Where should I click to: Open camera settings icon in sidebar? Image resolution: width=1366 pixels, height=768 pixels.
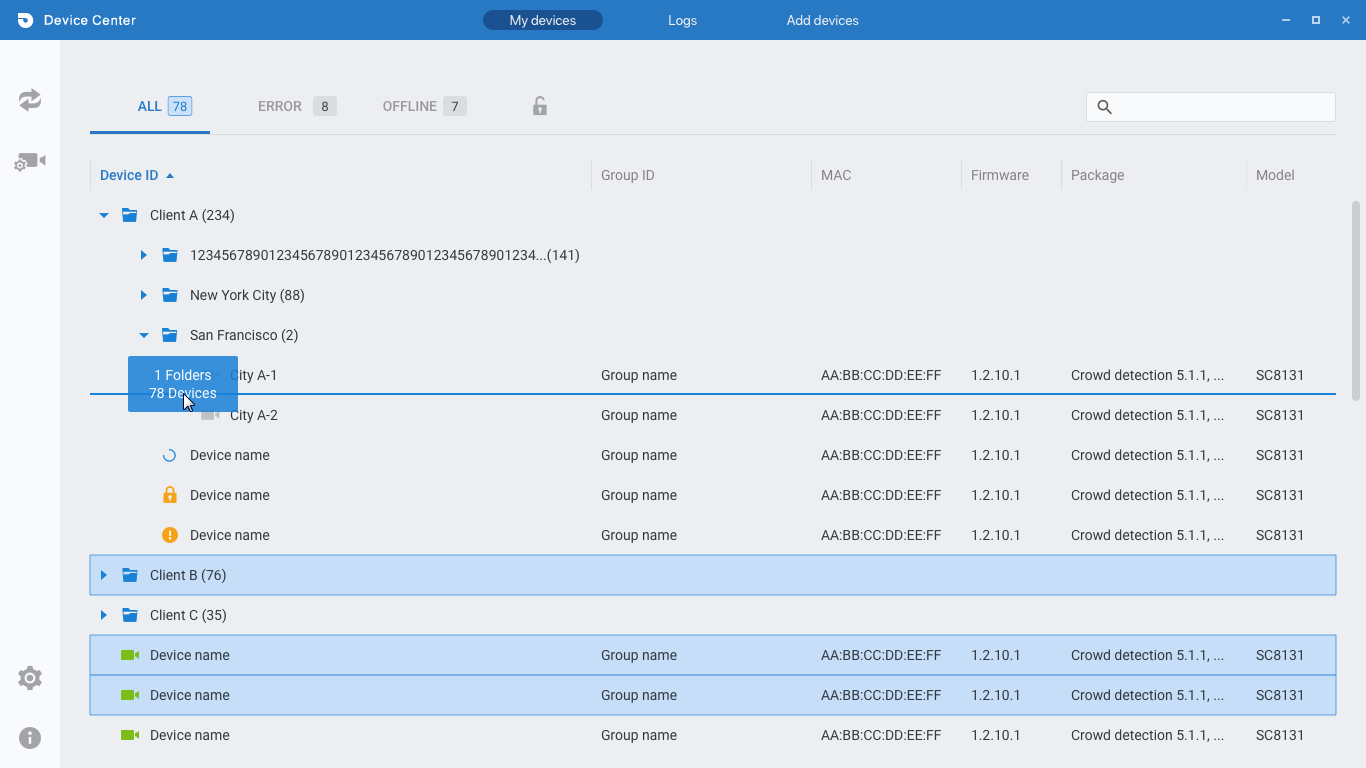click(30, 162)
